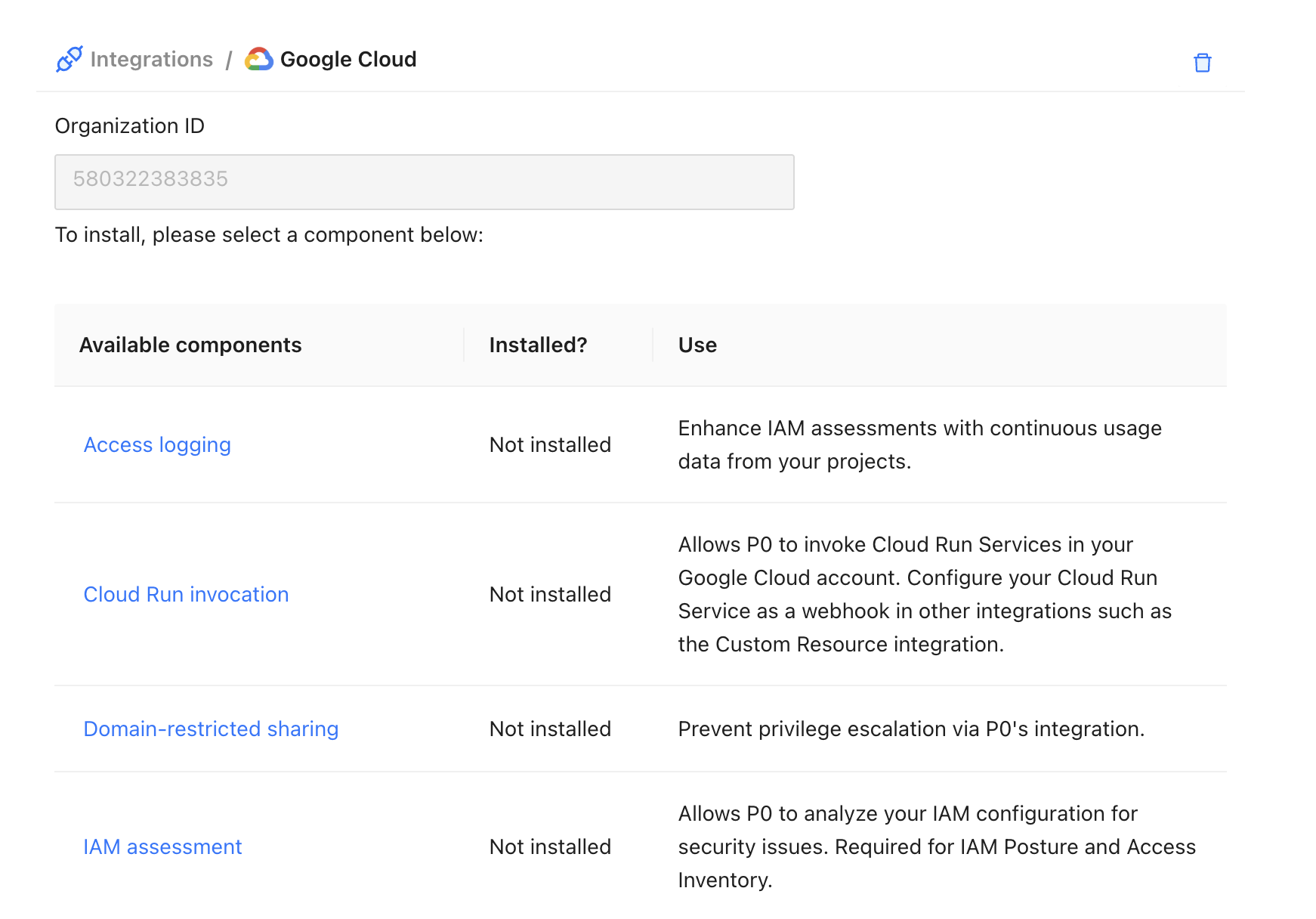Viewport: 1316px width, 919px height.
Task: Click Not installed status for Cloud Run invocation
Action: pos(550,594)
